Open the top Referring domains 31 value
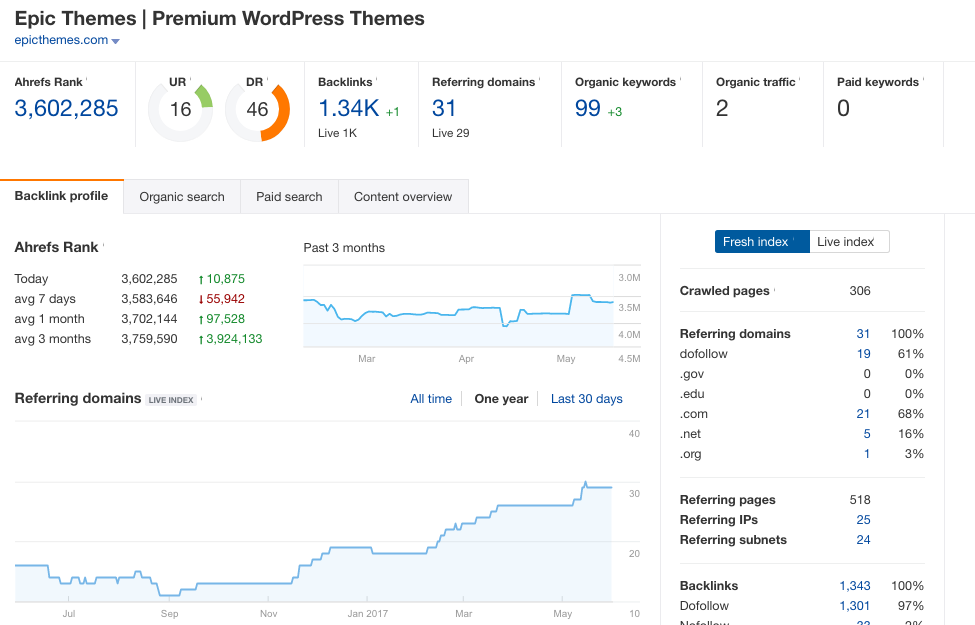Image resolution: width=975 pixels, height=625 pixels. point(444,108)
